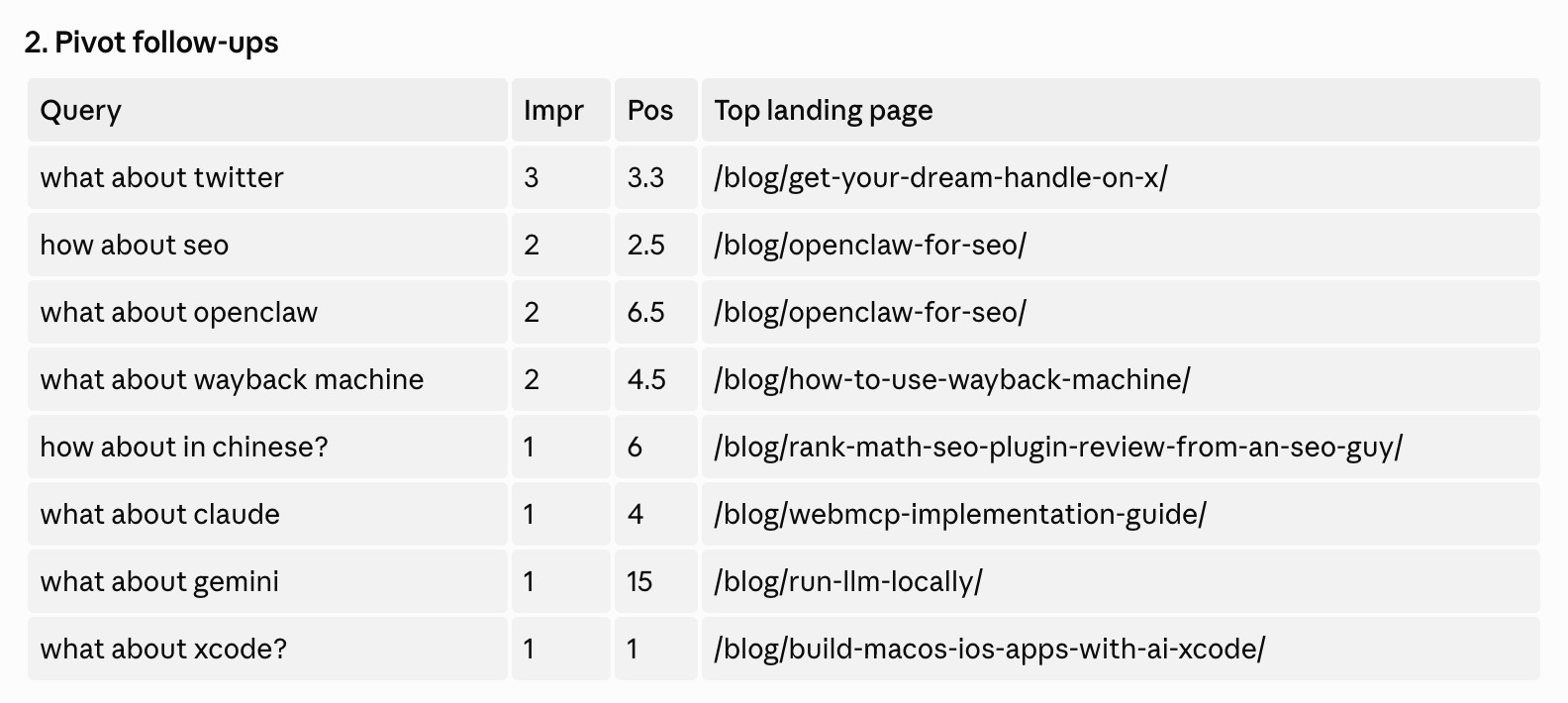Open the rank-math-seo-plugin-review landing page

[1058, 447]
